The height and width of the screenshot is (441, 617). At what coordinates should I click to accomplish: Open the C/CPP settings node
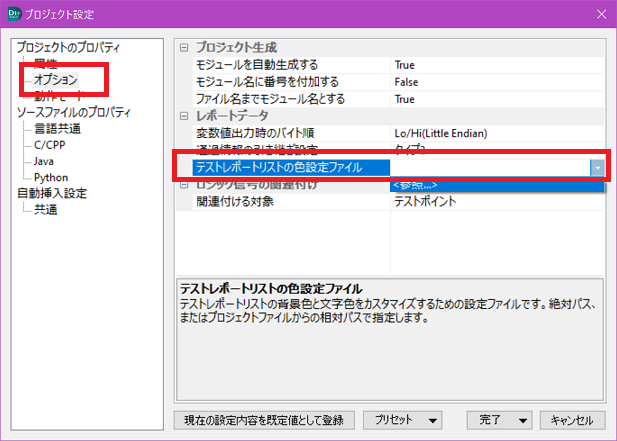click(x=49, y=144)
